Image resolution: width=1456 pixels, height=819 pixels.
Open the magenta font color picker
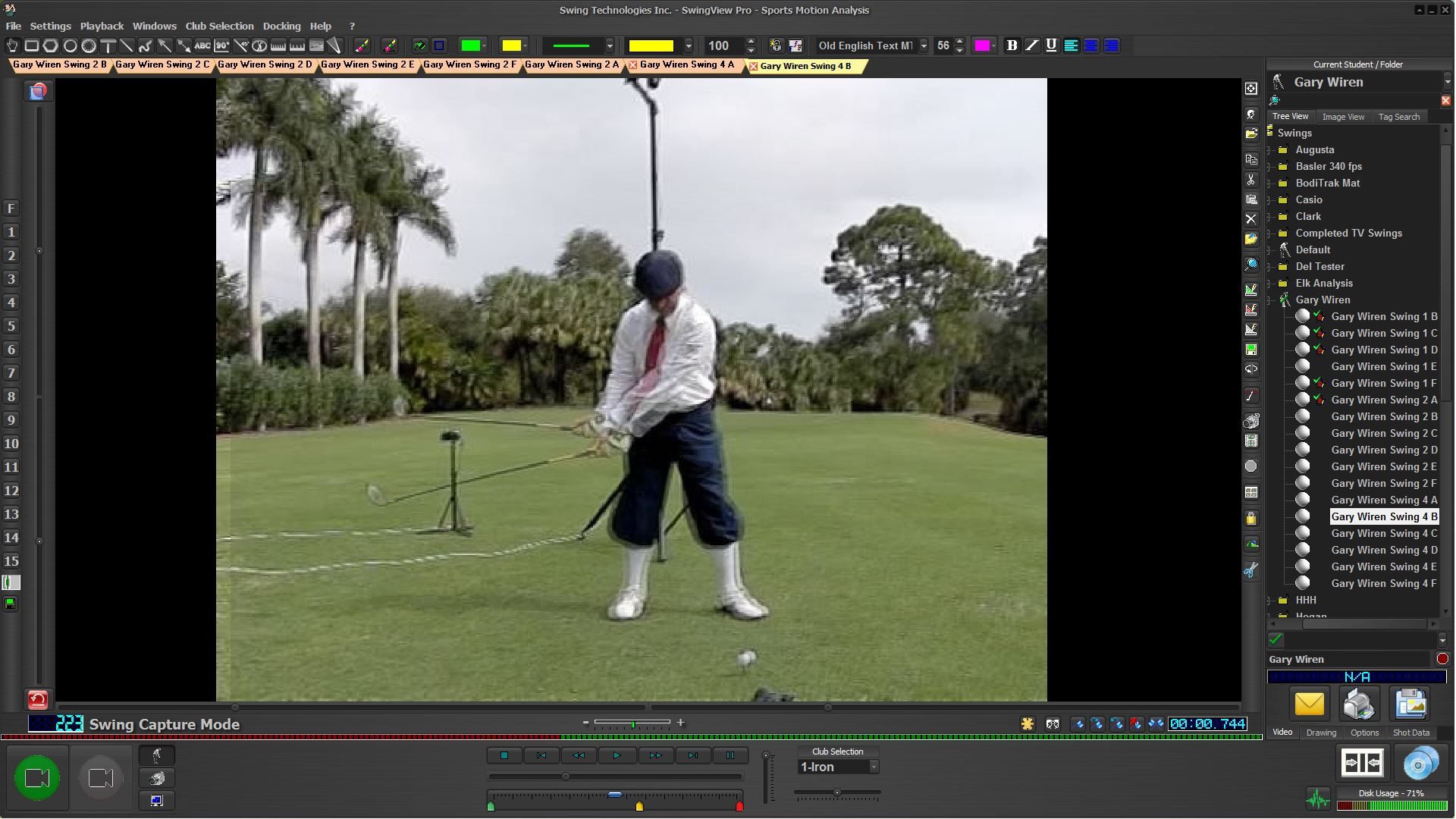point(985,45)
